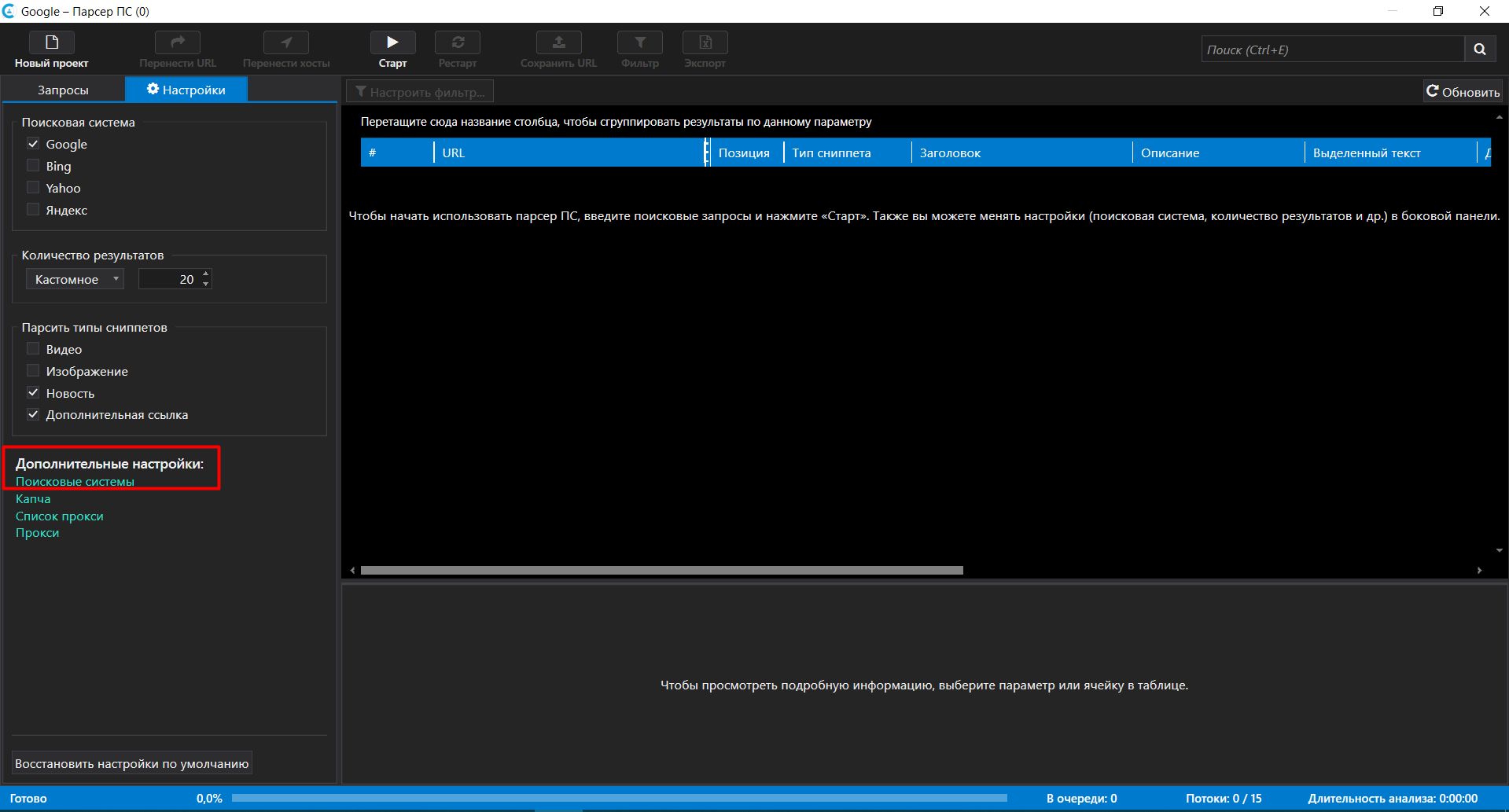Open the Прокси settings link
This screenshot has width=1509, height=812.
[37, 533]
